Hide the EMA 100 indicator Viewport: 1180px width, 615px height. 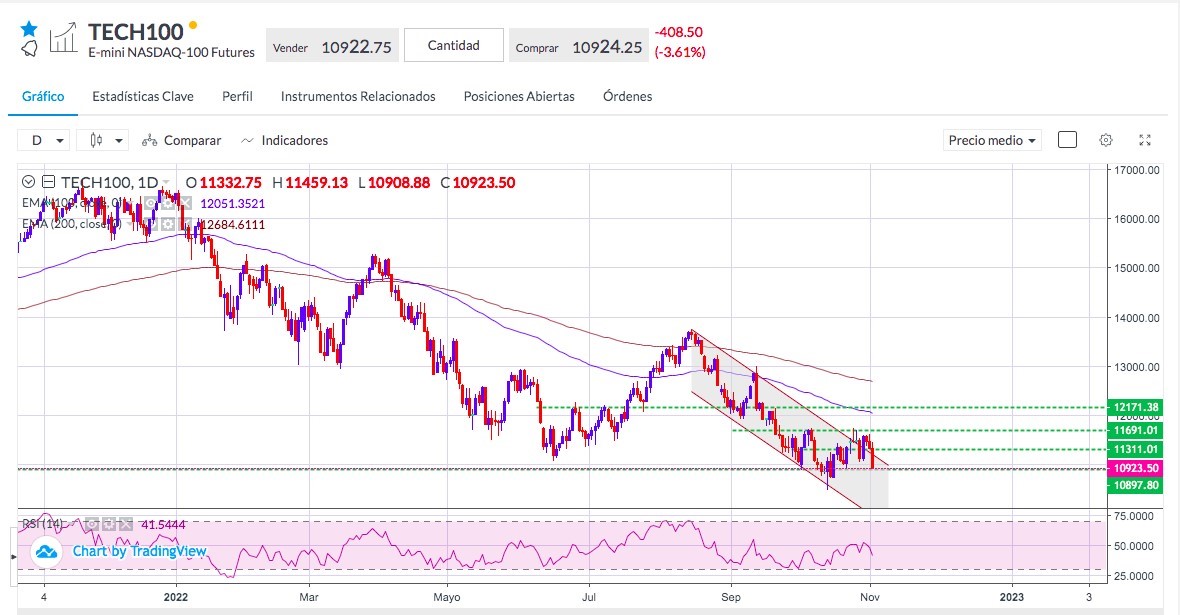[x=150, y=203]
